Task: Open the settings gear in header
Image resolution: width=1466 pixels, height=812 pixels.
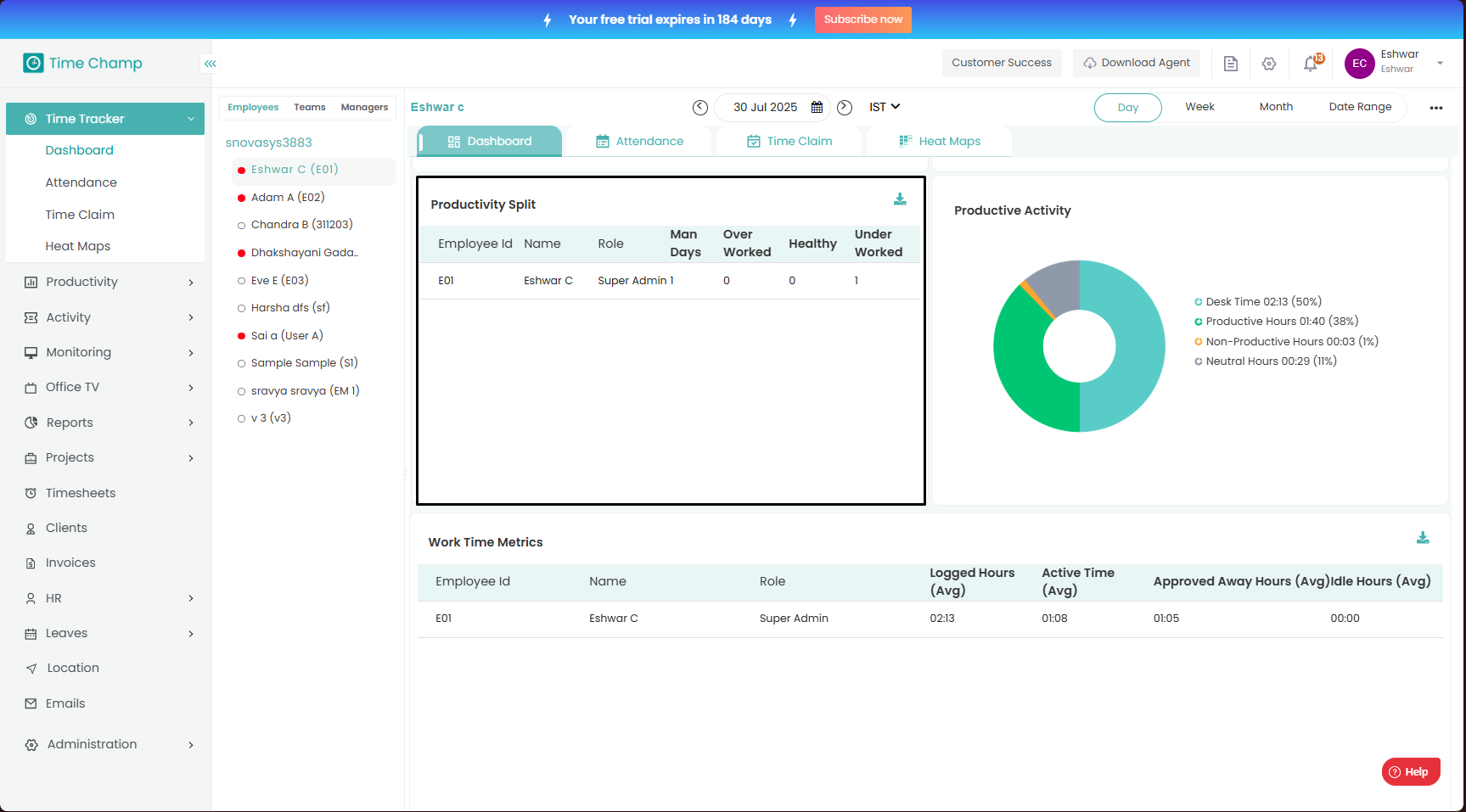Action: pyautogui.click(x=1269, y=64)
